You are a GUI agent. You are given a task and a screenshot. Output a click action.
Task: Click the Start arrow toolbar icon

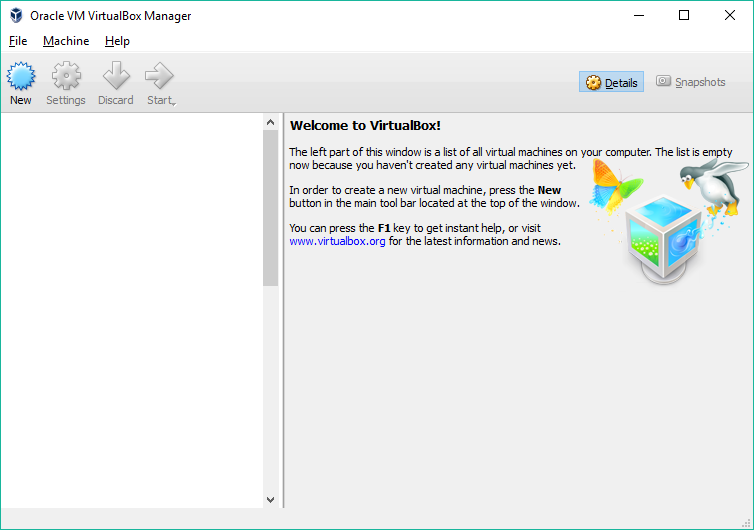tap(159, 76)
